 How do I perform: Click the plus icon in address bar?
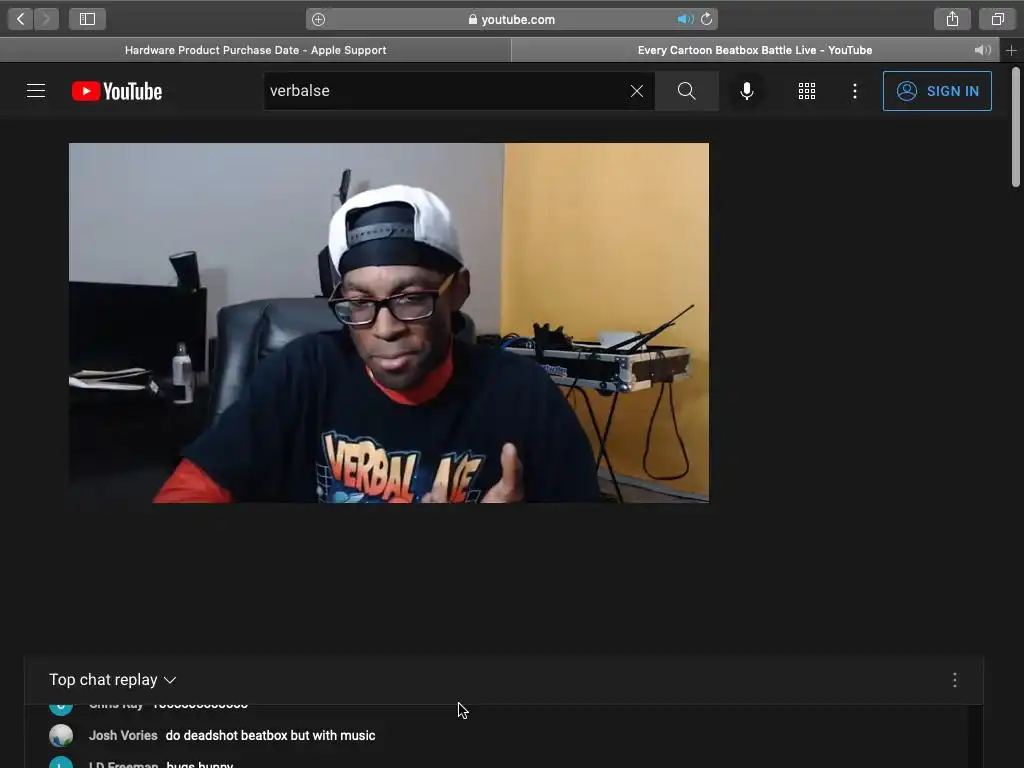point(318,20)
